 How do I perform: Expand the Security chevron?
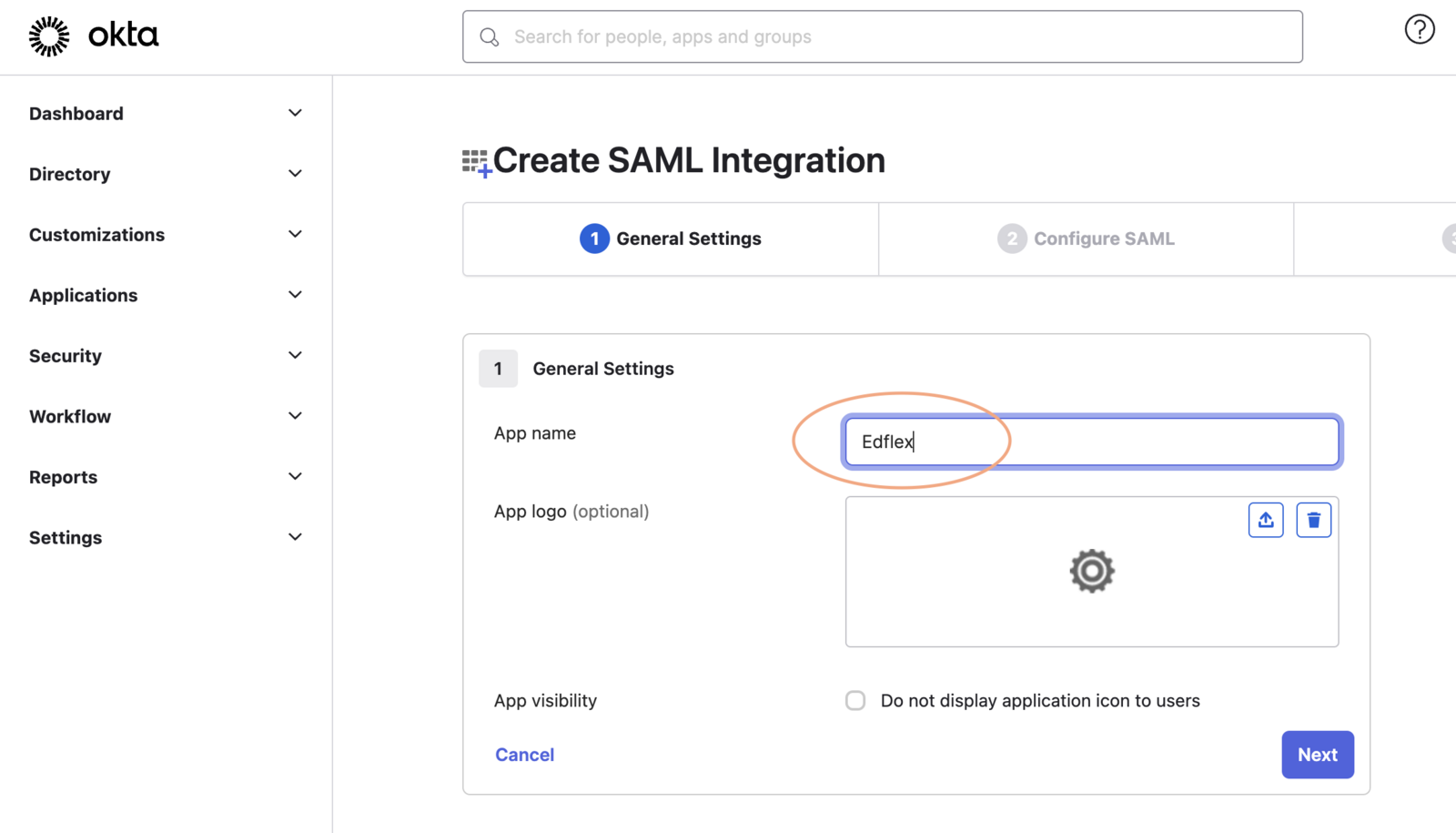(295, 355)
